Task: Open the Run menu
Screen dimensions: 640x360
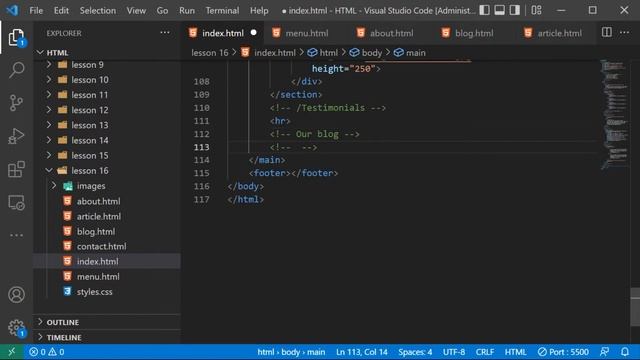Action: (x=187, y=10)
